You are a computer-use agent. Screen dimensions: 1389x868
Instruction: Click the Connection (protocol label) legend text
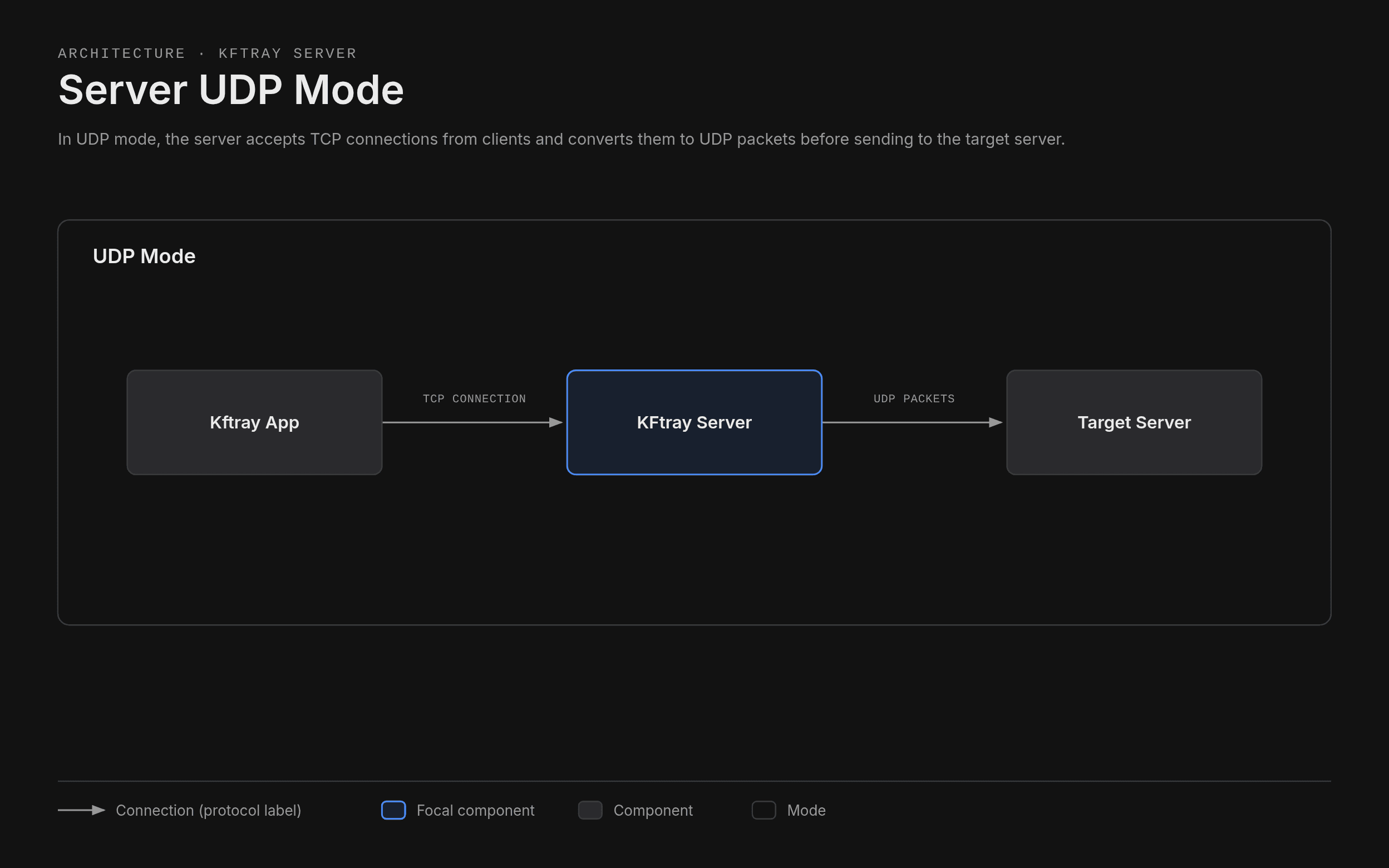pos(208,811)
